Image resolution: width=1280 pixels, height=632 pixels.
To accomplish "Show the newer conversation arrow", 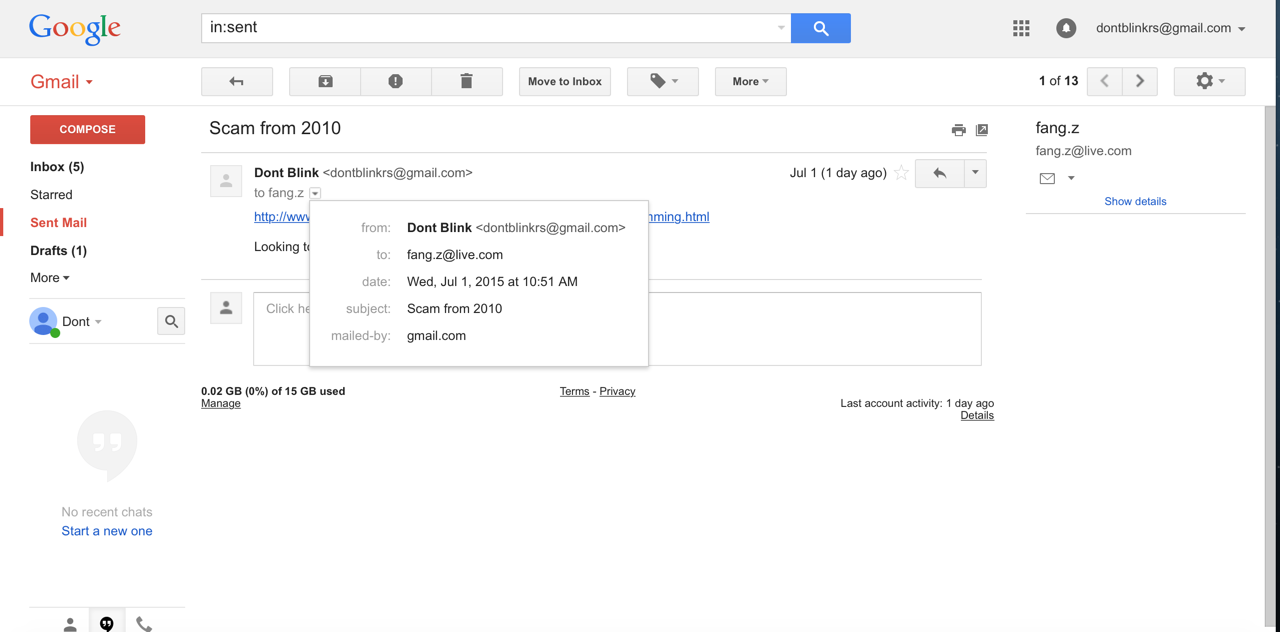I will (x=1105, y=81).
